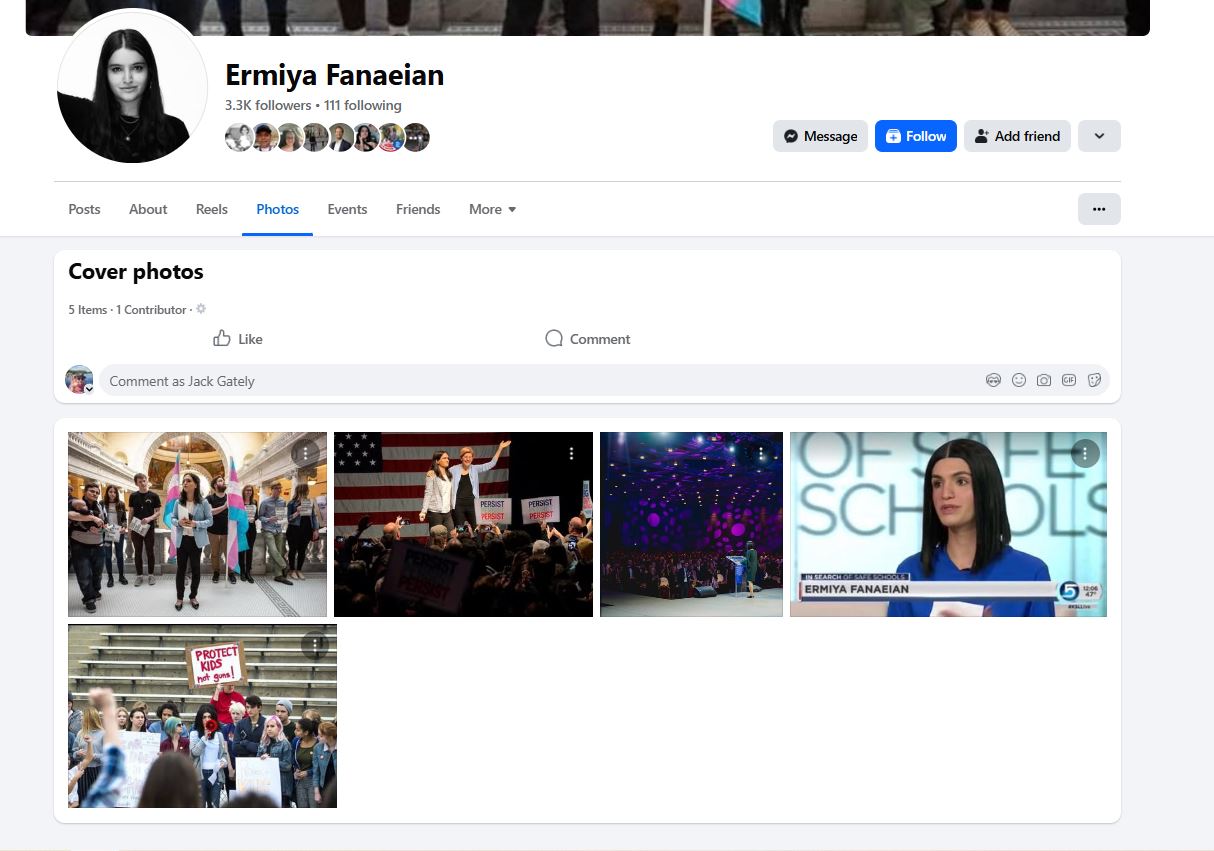The height and width of the screenshot is (851, 1214).
Task: Open the Events tab
Action: (347, 209)
